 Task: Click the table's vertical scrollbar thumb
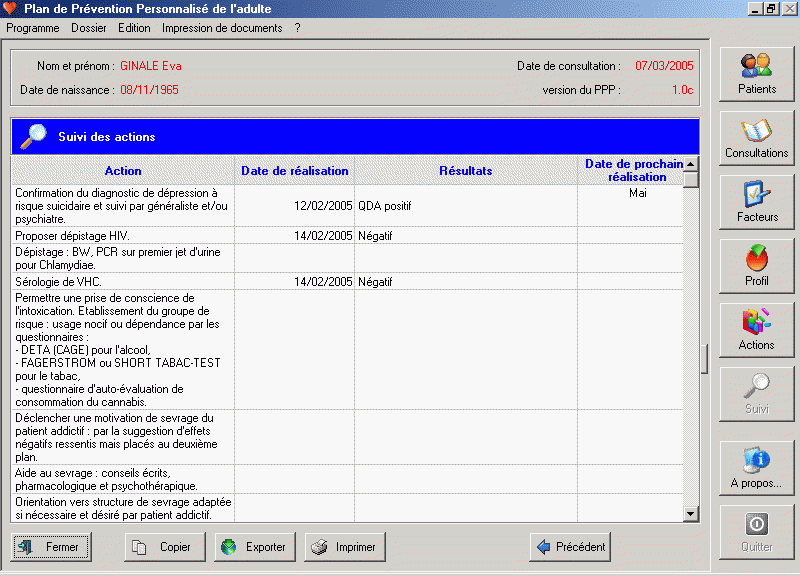coord(691,180)
